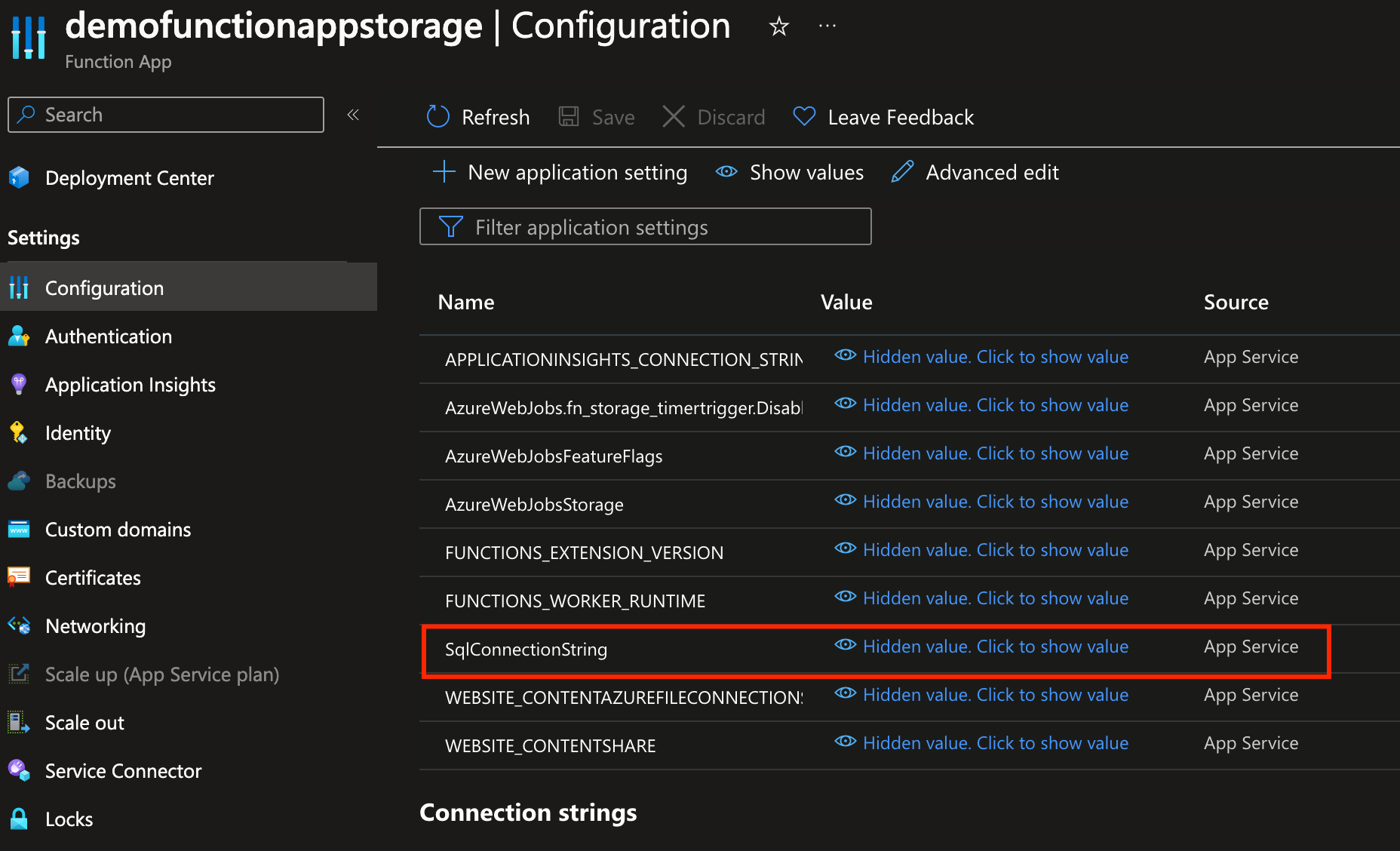This screenshot has width=1400, height=851.
Task: Sort by the Name column header
Action: point(466,302)
